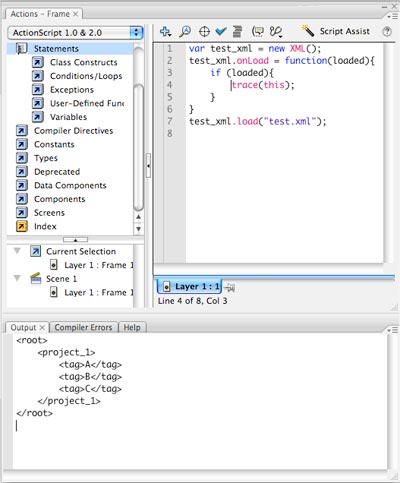The width and height of the screenshot is (400, 483).
Task: Open Output panel options menu icon
Action: pyautogui.click(x=393, y=330)
